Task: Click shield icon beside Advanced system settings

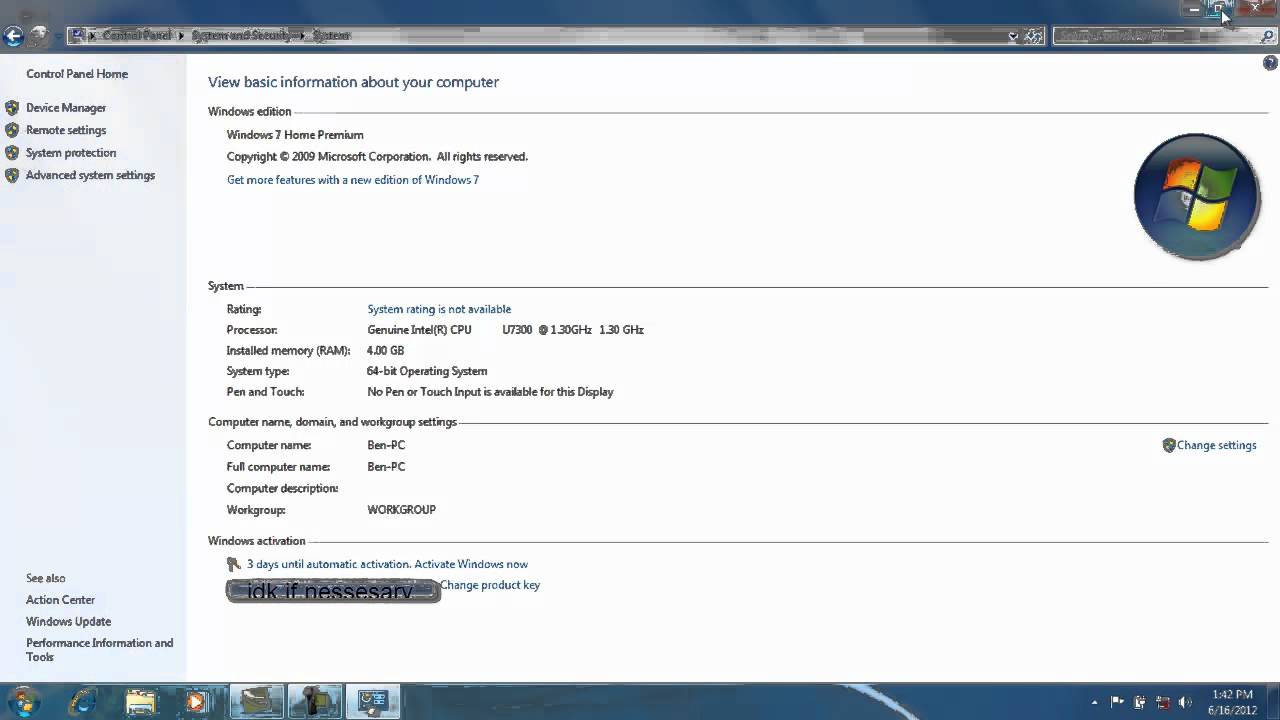Action: point(12,175)
